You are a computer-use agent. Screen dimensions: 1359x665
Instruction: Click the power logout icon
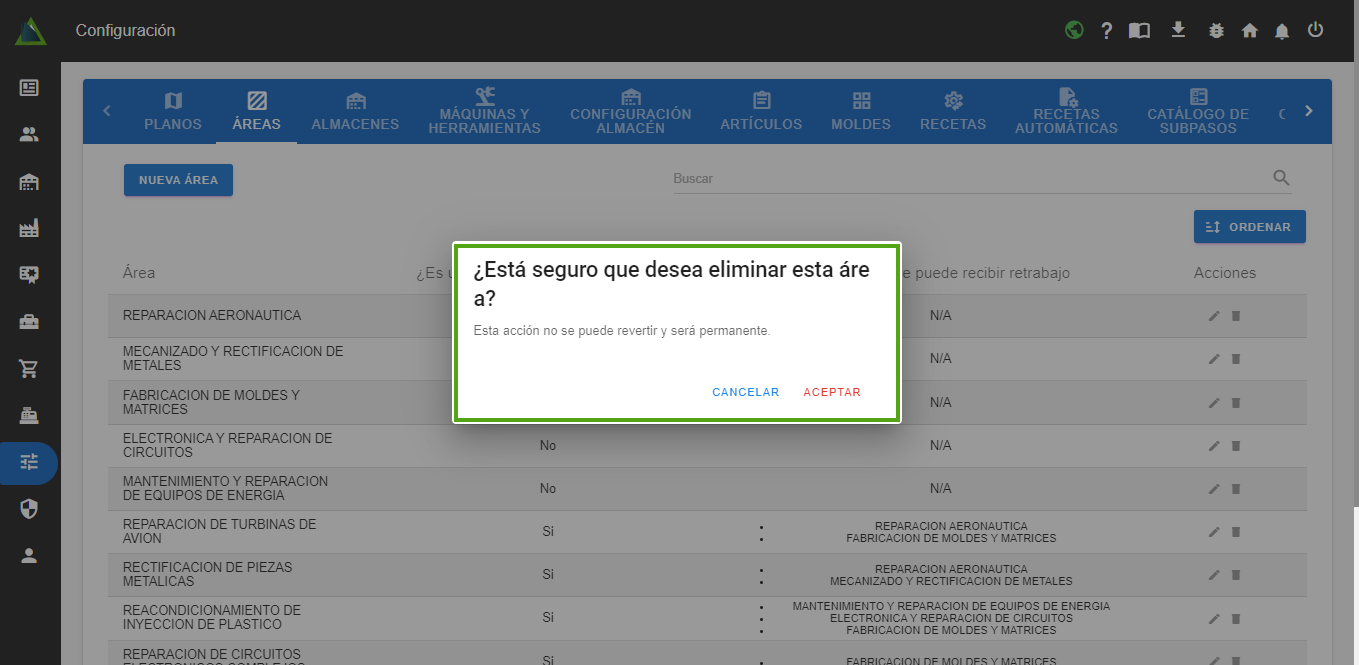pos(1315,30)
